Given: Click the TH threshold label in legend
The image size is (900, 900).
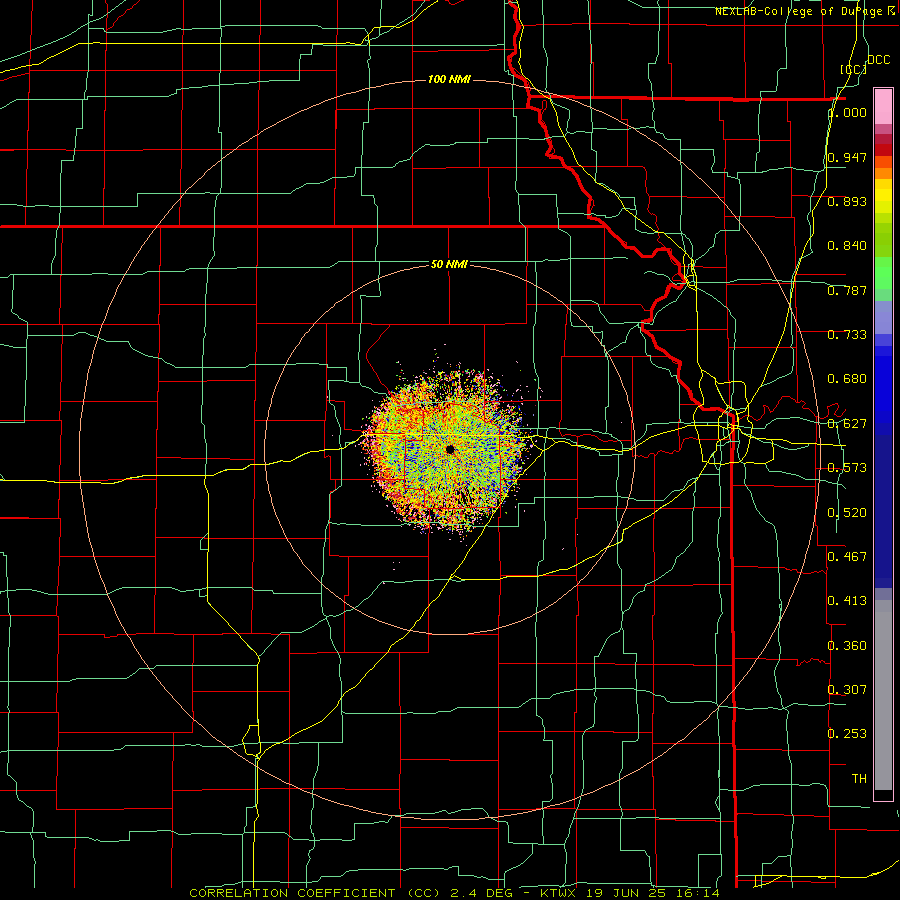Looking at the screenshot, I should pos(859,779).
